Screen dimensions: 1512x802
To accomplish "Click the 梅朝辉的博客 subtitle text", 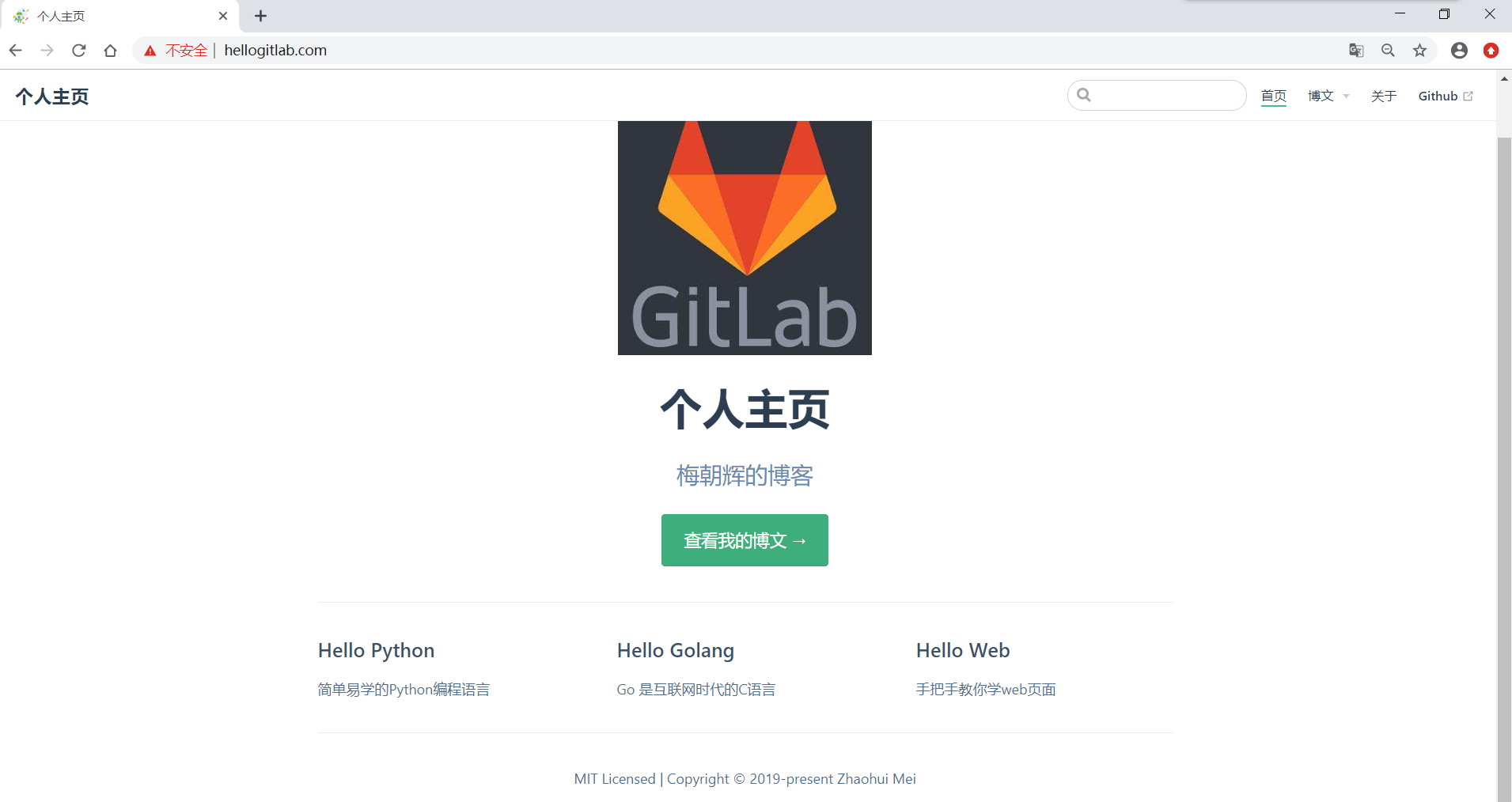I will 745,475.
